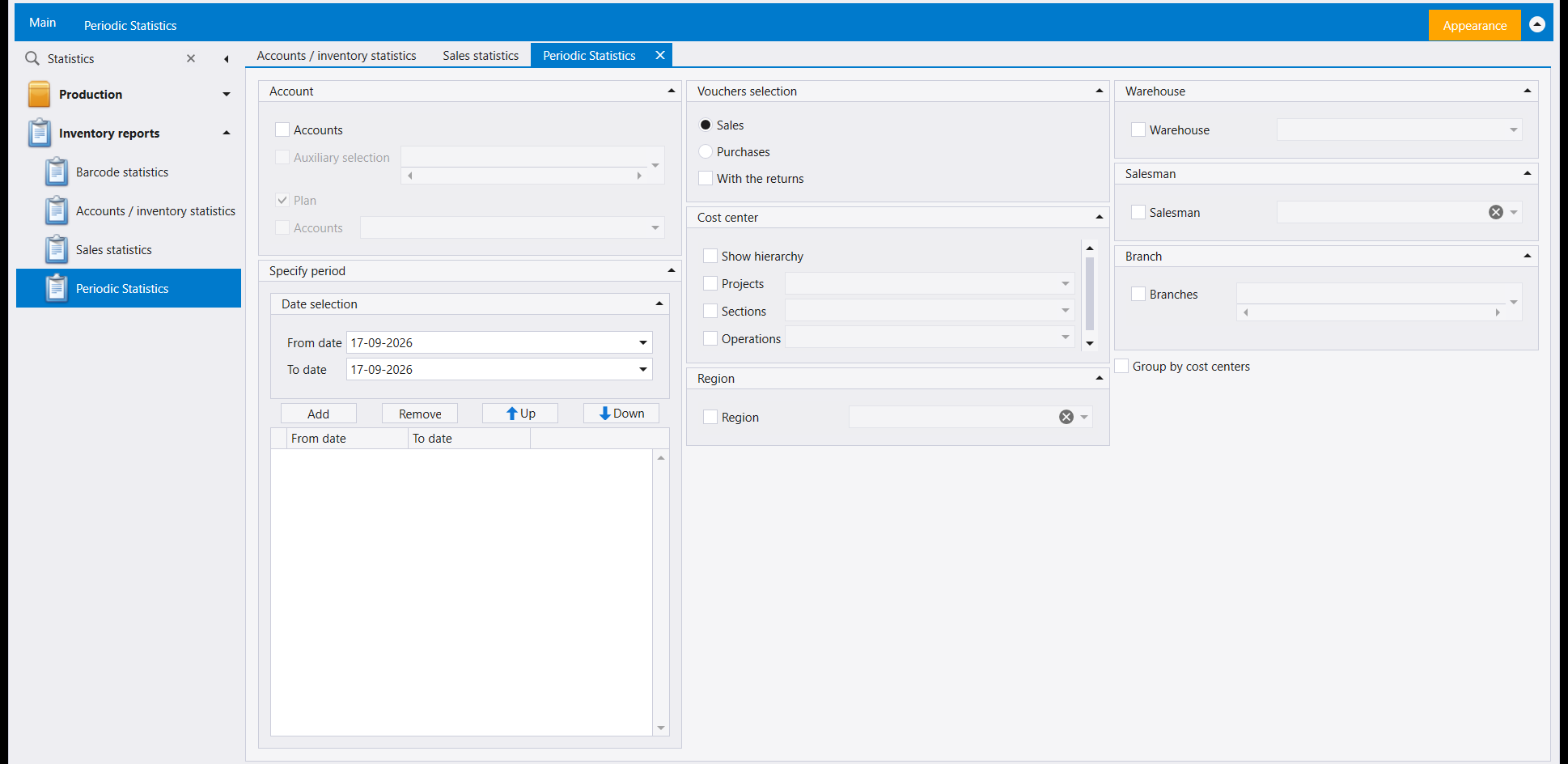Open Accounts / inventory statistics sidebar icon
This screenshot has width=1568, height=764.
click(57, 210)
